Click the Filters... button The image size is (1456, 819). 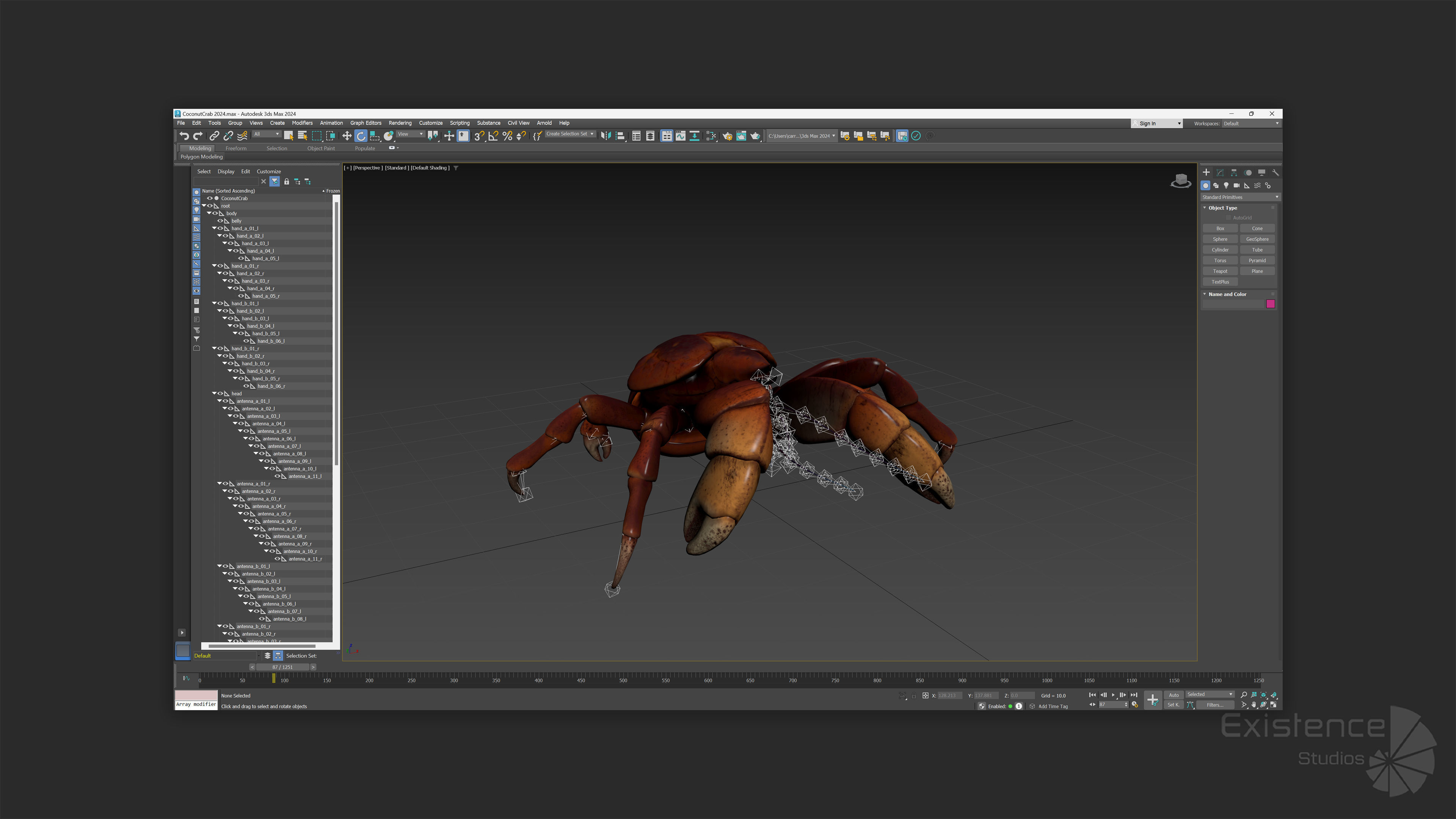click(1214, 705)
